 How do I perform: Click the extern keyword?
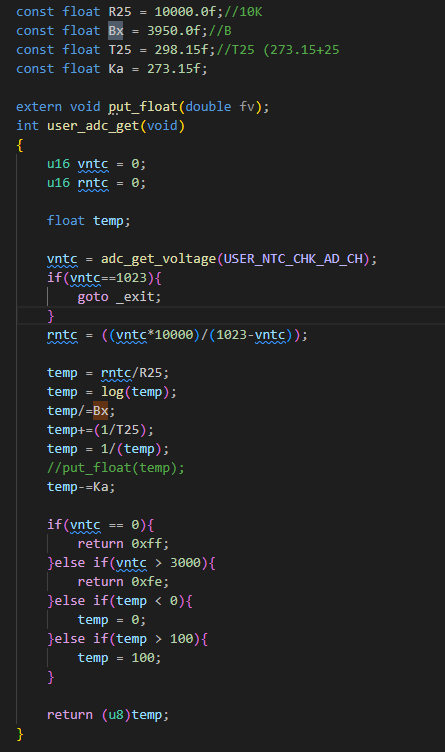39,106
